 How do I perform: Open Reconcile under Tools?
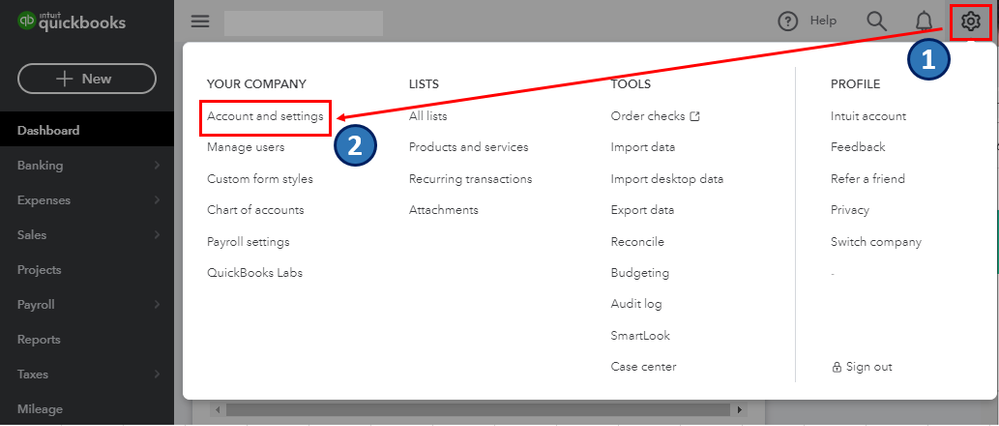[x=637, y=241]
